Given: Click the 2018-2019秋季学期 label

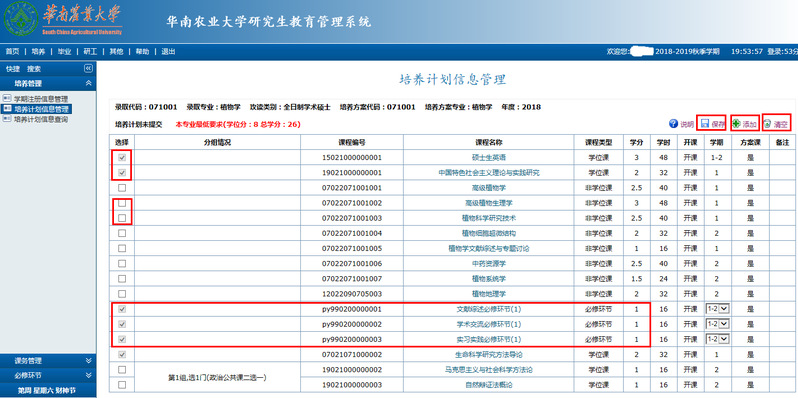Looking at the screenshot, I should point(687,51).
